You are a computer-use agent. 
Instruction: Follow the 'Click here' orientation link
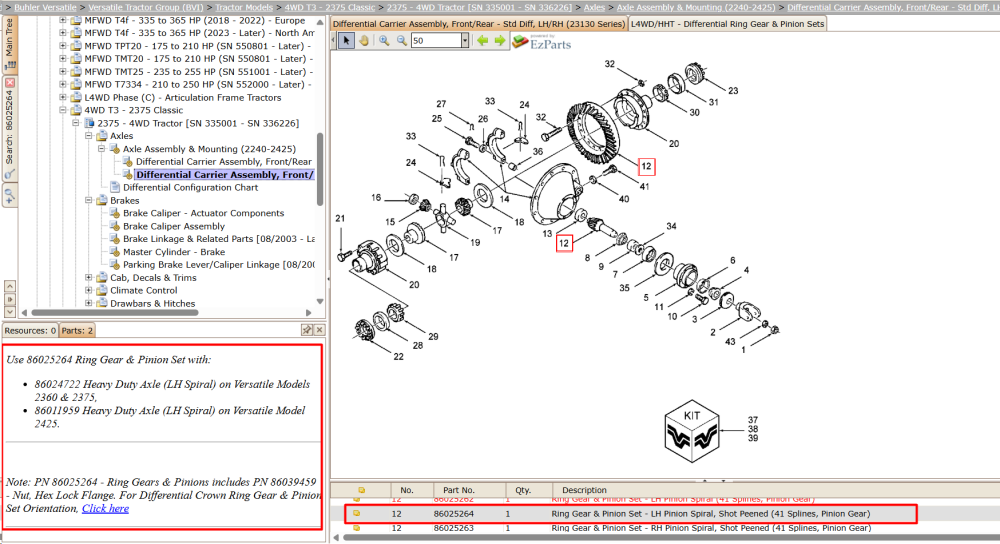[105, 508]
